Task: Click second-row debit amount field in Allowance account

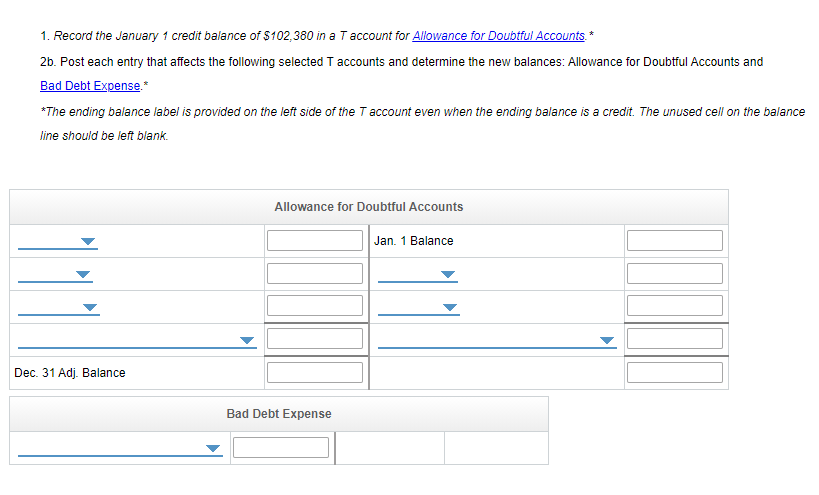Action: point(314,274)
